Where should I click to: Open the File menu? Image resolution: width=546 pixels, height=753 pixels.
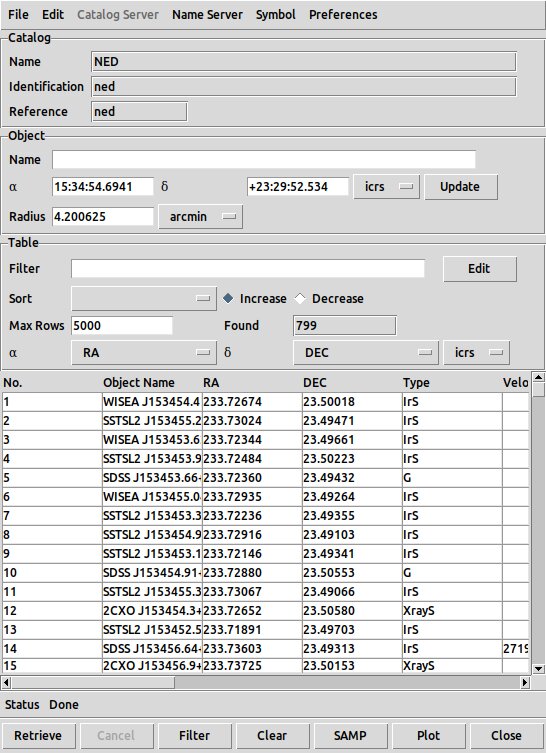(18, 14)
